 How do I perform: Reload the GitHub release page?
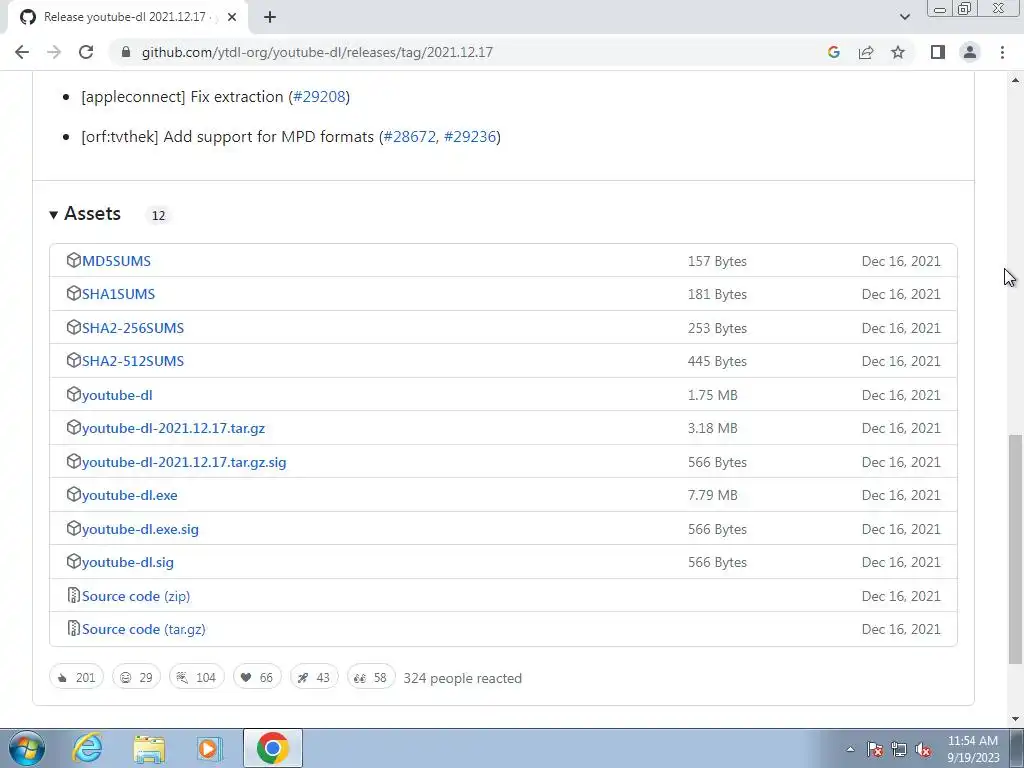[x=86, y=52]
